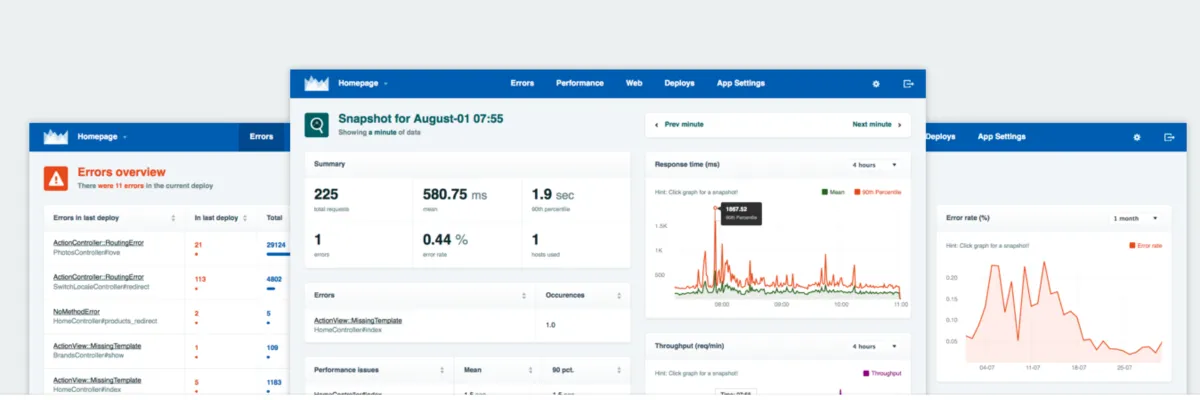Viewport: 1200px width, 400px height.
Task: Click the logout icon in the center window
Action: coord(908,84)
